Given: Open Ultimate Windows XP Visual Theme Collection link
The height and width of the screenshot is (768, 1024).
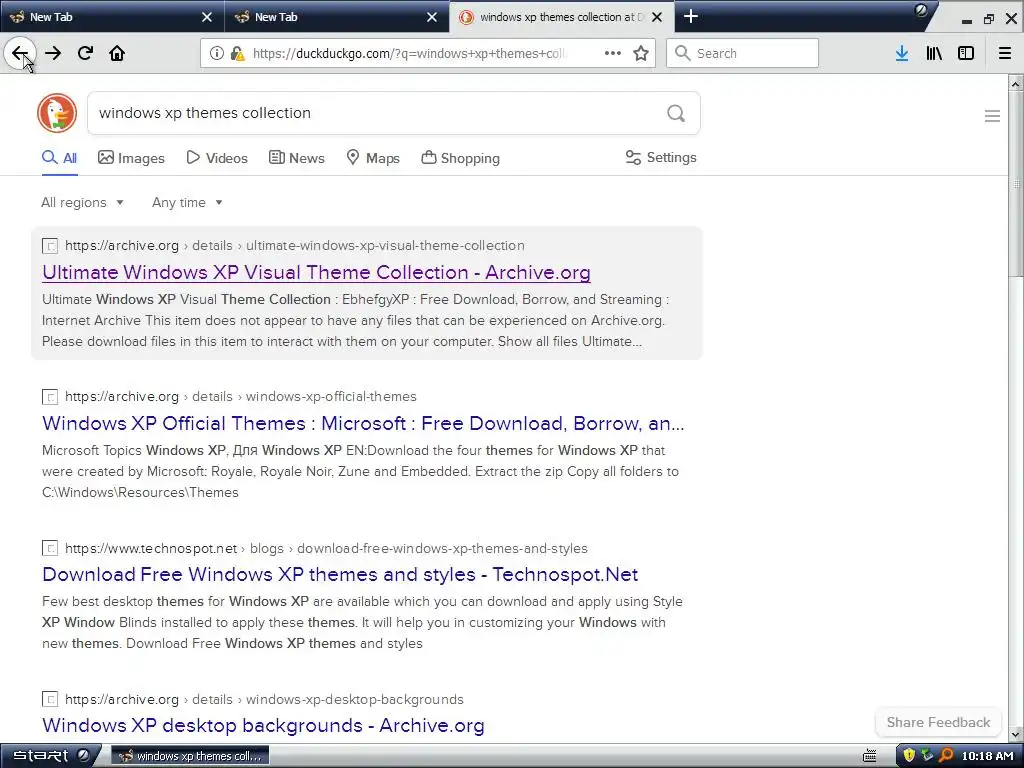Looking at the screenshot, I should tap(316, 272).
